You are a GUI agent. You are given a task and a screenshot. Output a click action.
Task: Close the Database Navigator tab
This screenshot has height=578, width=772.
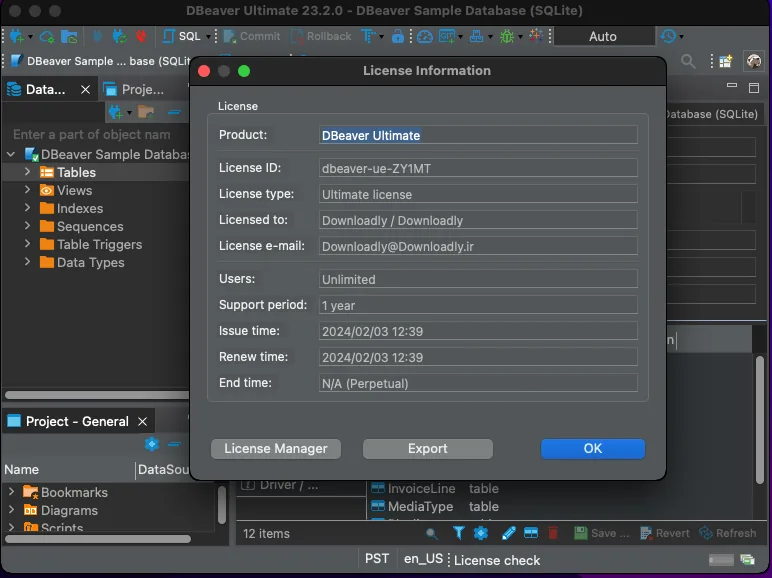tap(85, 90)
